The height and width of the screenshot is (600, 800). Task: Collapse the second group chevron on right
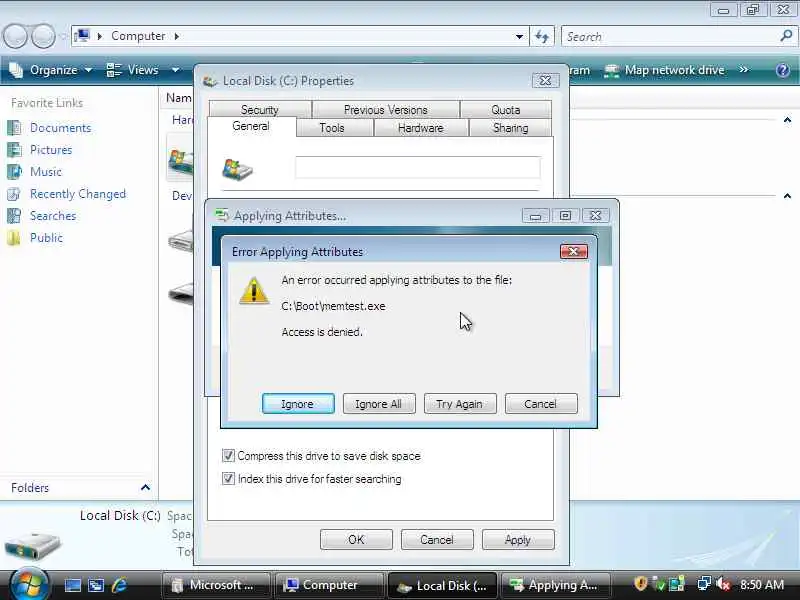coord(787,195)
